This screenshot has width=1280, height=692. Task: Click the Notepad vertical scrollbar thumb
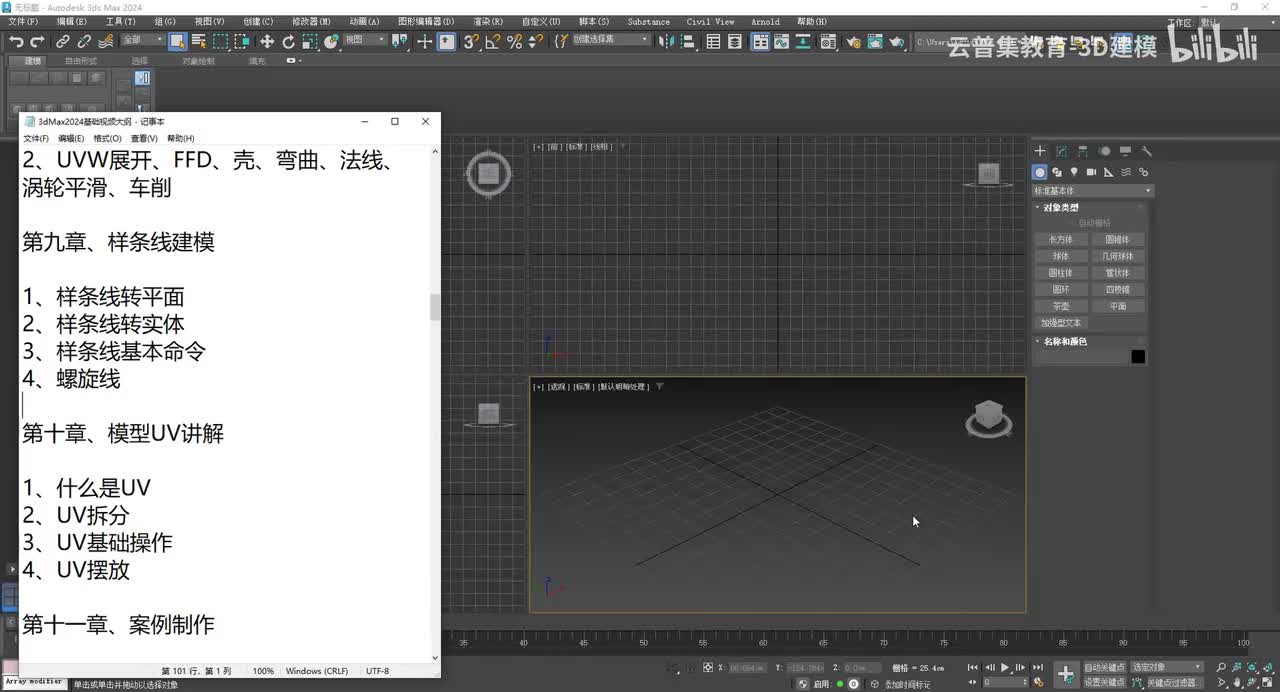(435, 307)
